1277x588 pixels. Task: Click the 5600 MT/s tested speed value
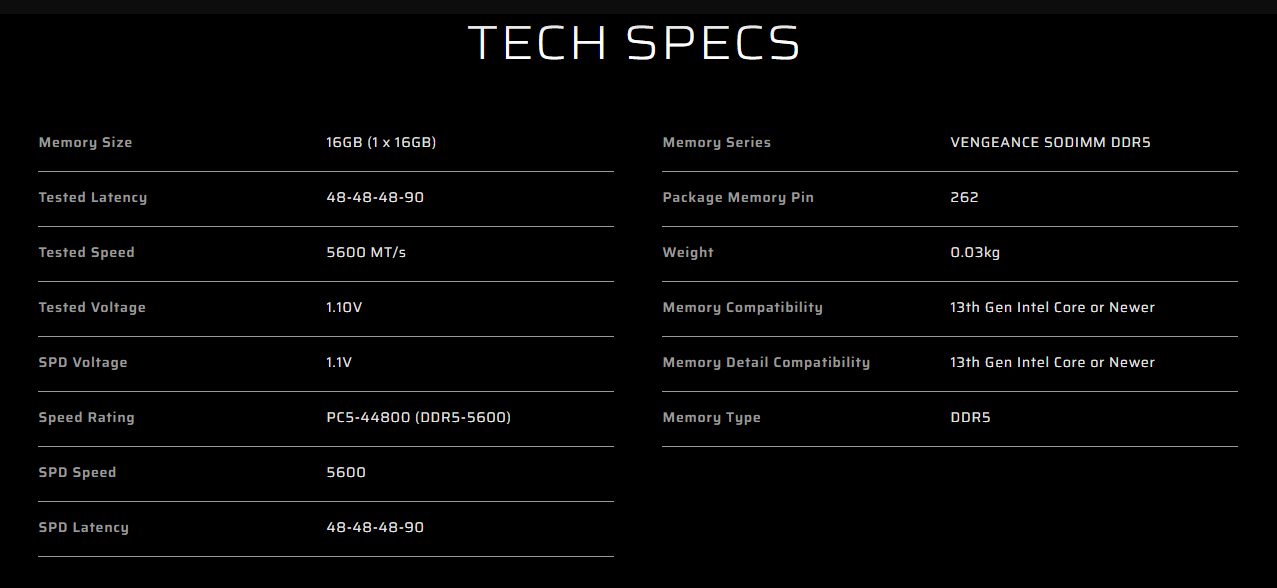(x=366, y=253)
